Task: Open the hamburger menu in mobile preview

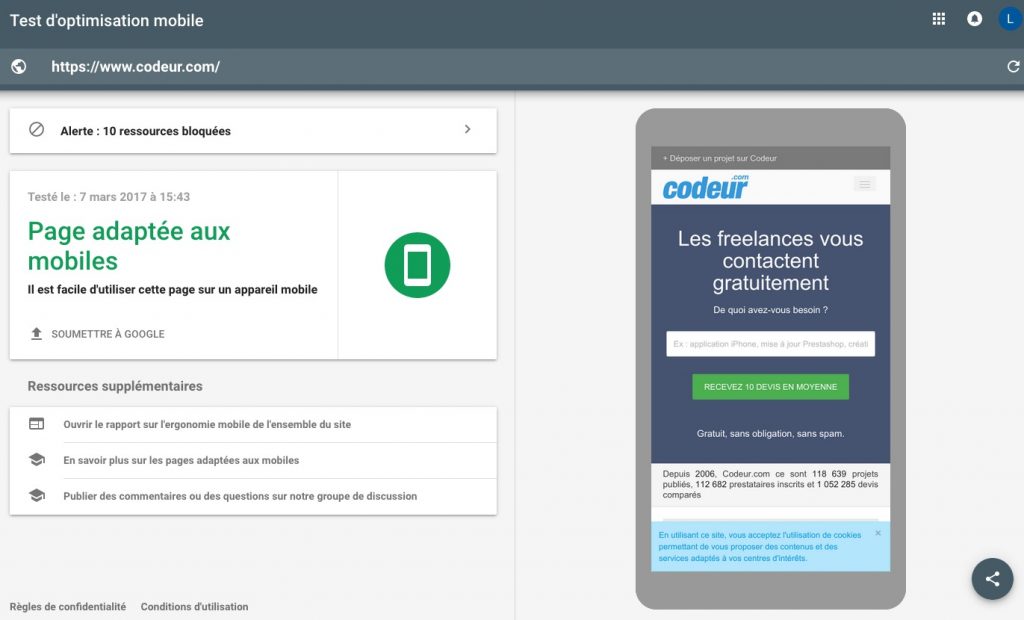Action: point(864,184)
